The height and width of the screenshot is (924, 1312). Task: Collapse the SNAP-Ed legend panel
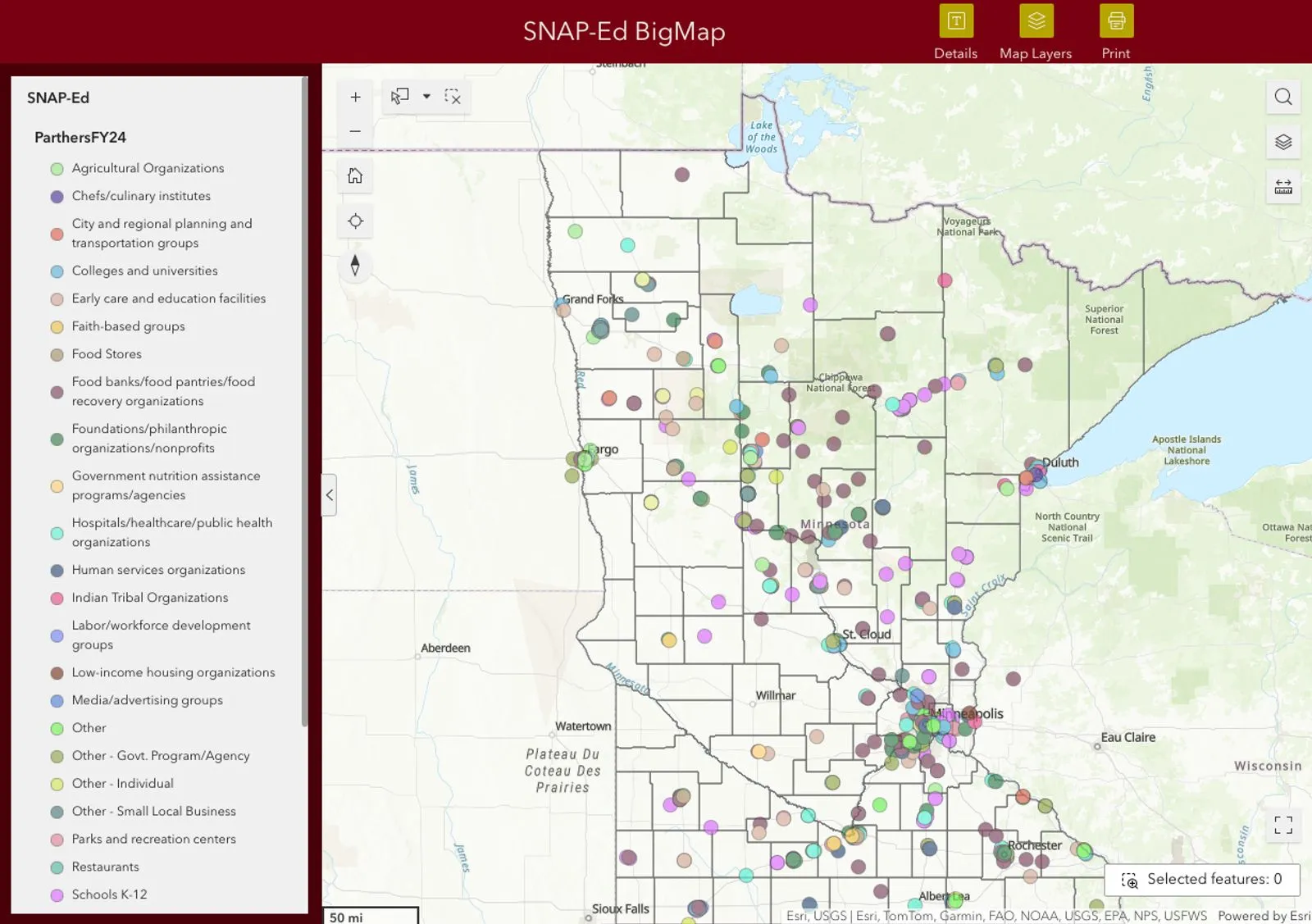click(x=328, y=495)
